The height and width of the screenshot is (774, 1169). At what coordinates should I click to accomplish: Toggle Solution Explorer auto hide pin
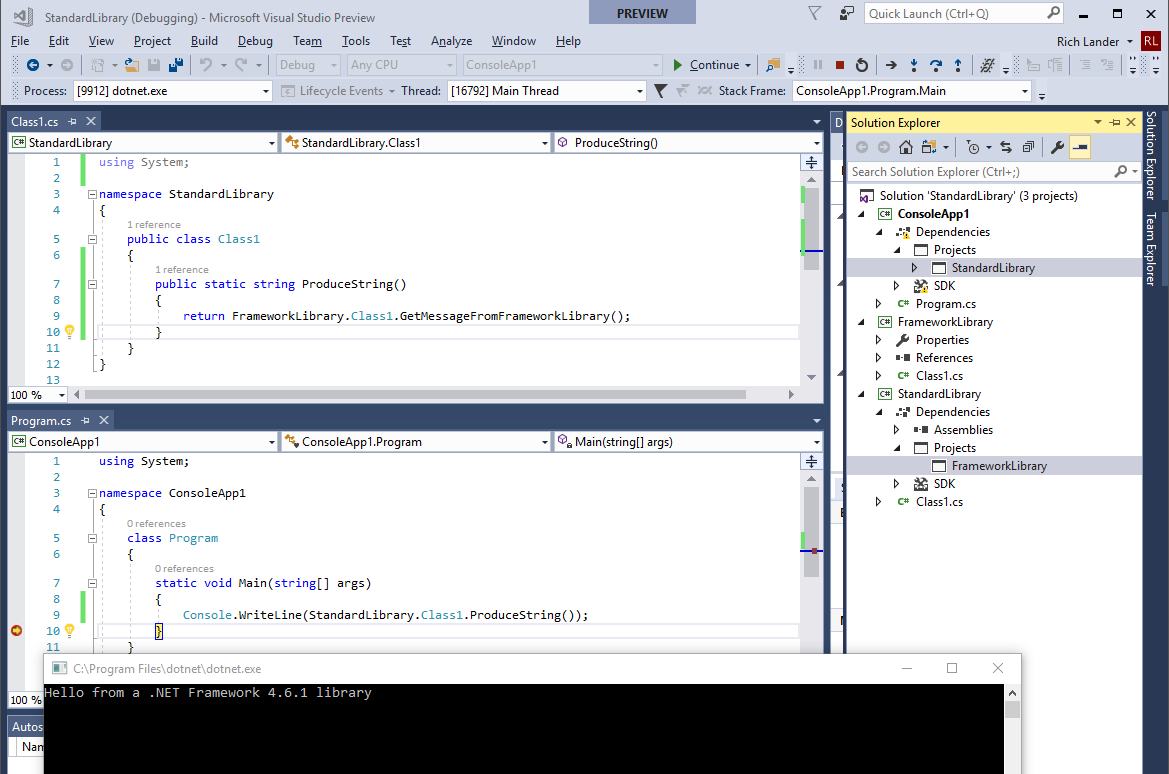tap(1115, 122)
